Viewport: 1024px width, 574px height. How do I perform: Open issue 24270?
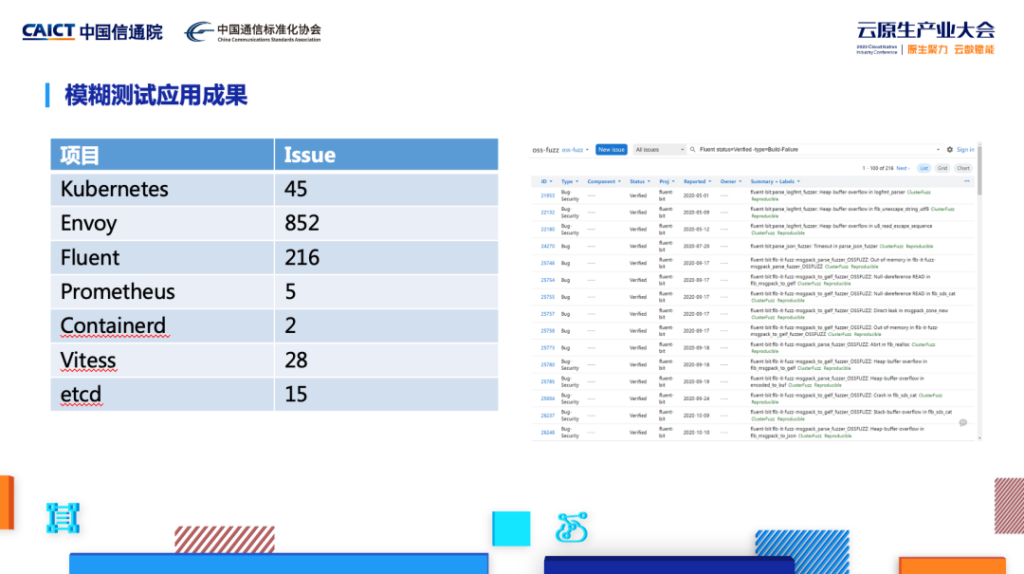tap(547, 246)
